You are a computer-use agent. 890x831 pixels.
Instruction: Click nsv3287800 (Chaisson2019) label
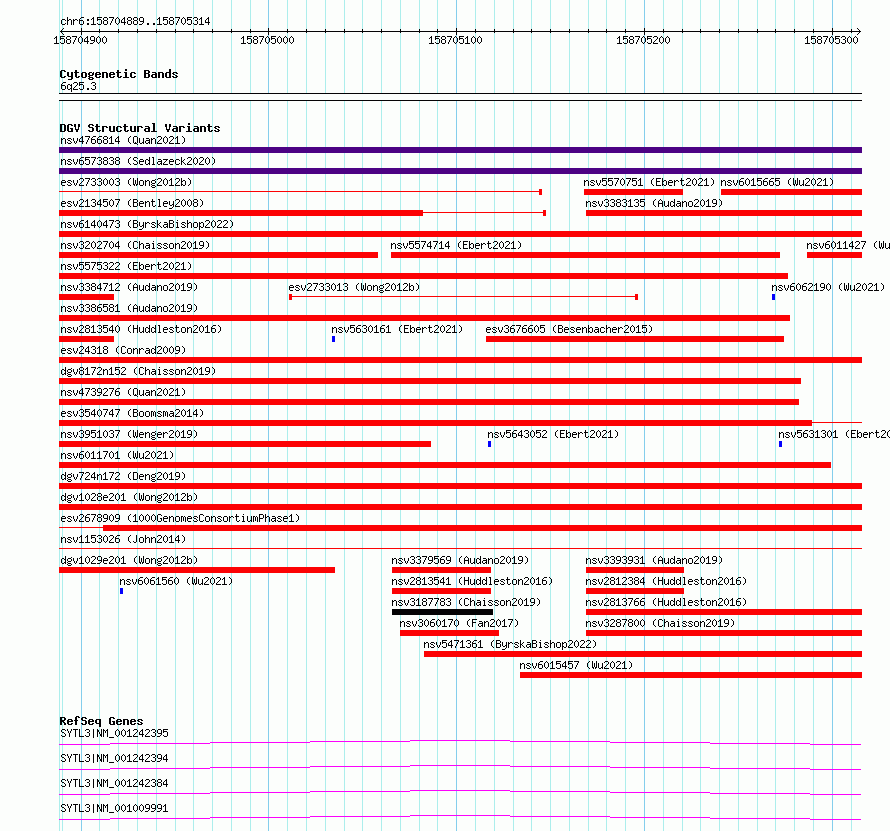(x=660, y=623)
